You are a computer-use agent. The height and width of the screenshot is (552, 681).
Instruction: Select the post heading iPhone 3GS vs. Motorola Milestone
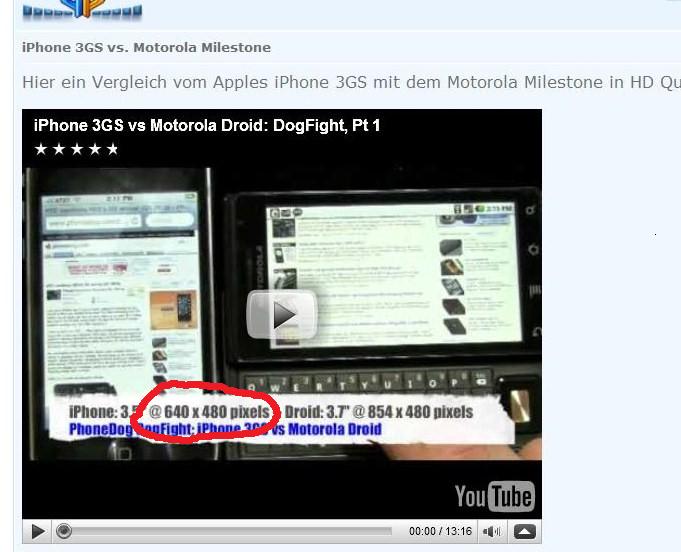coord(146,47)
